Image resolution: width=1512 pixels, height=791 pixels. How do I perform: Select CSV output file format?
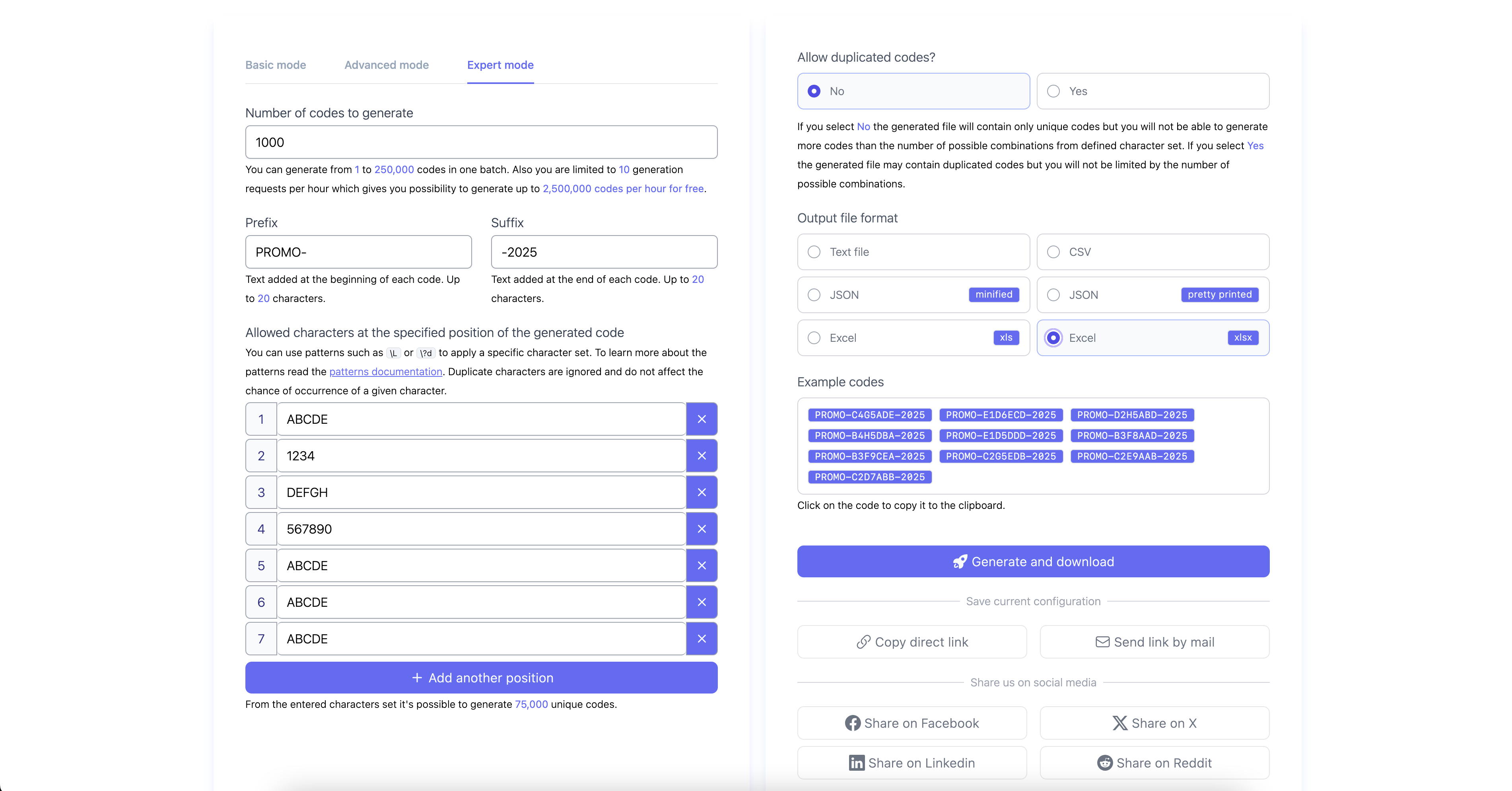pyautogui.click(x=1053, y=252)
